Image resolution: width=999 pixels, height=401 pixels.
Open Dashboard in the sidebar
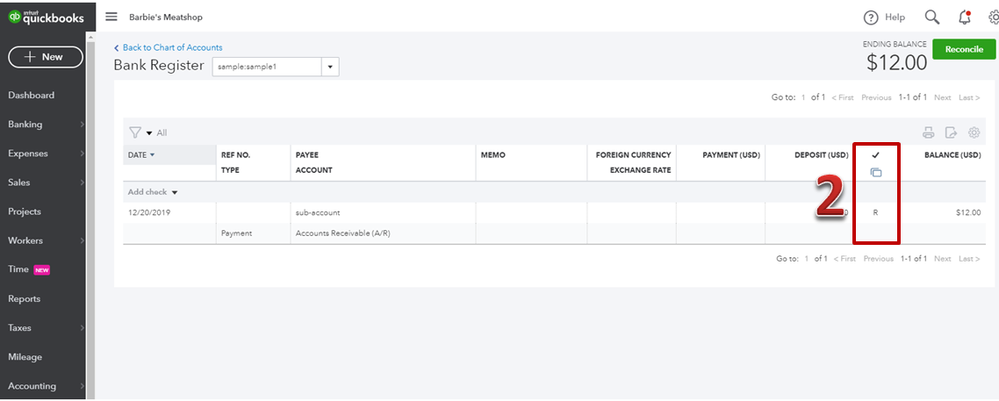pos(31,95)
